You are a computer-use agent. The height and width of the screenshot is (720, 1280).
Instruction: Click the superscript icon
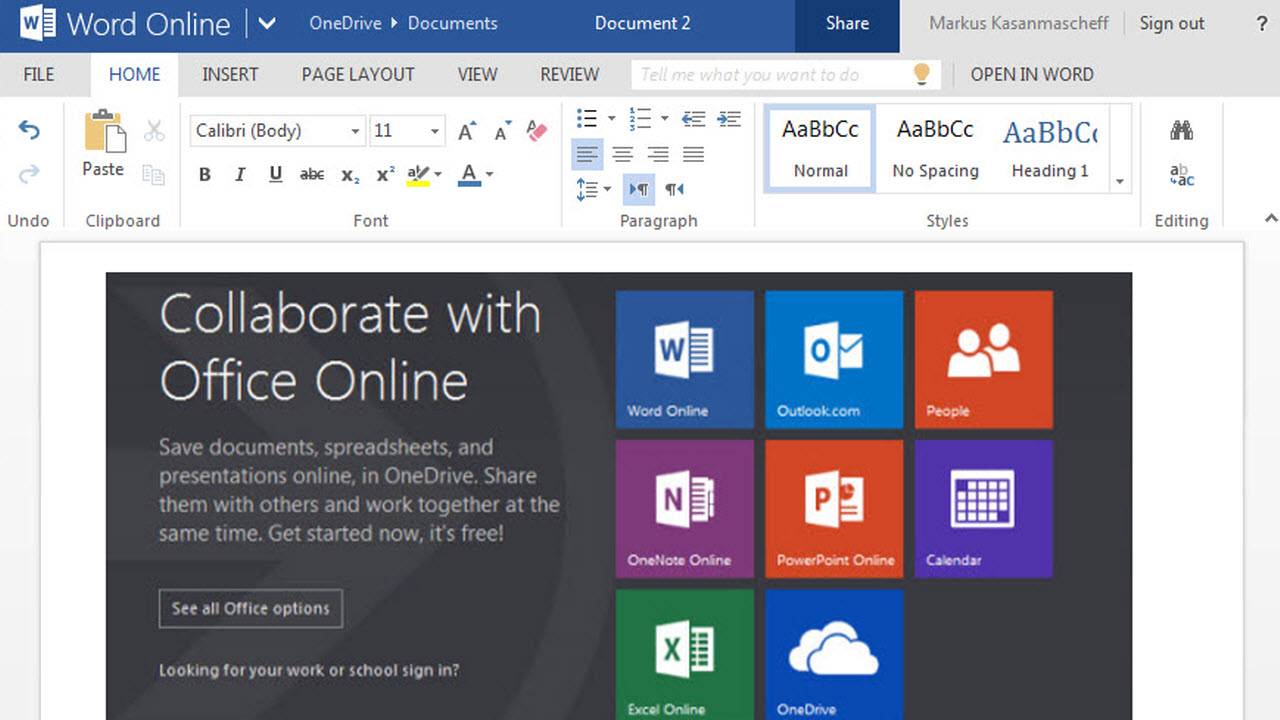pos(384,174)
